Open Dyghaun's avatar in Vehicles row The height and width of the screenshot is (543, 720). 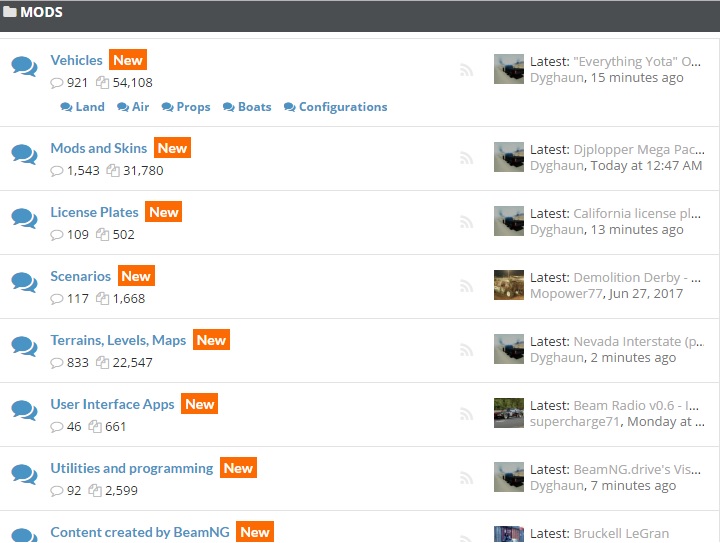509,69
